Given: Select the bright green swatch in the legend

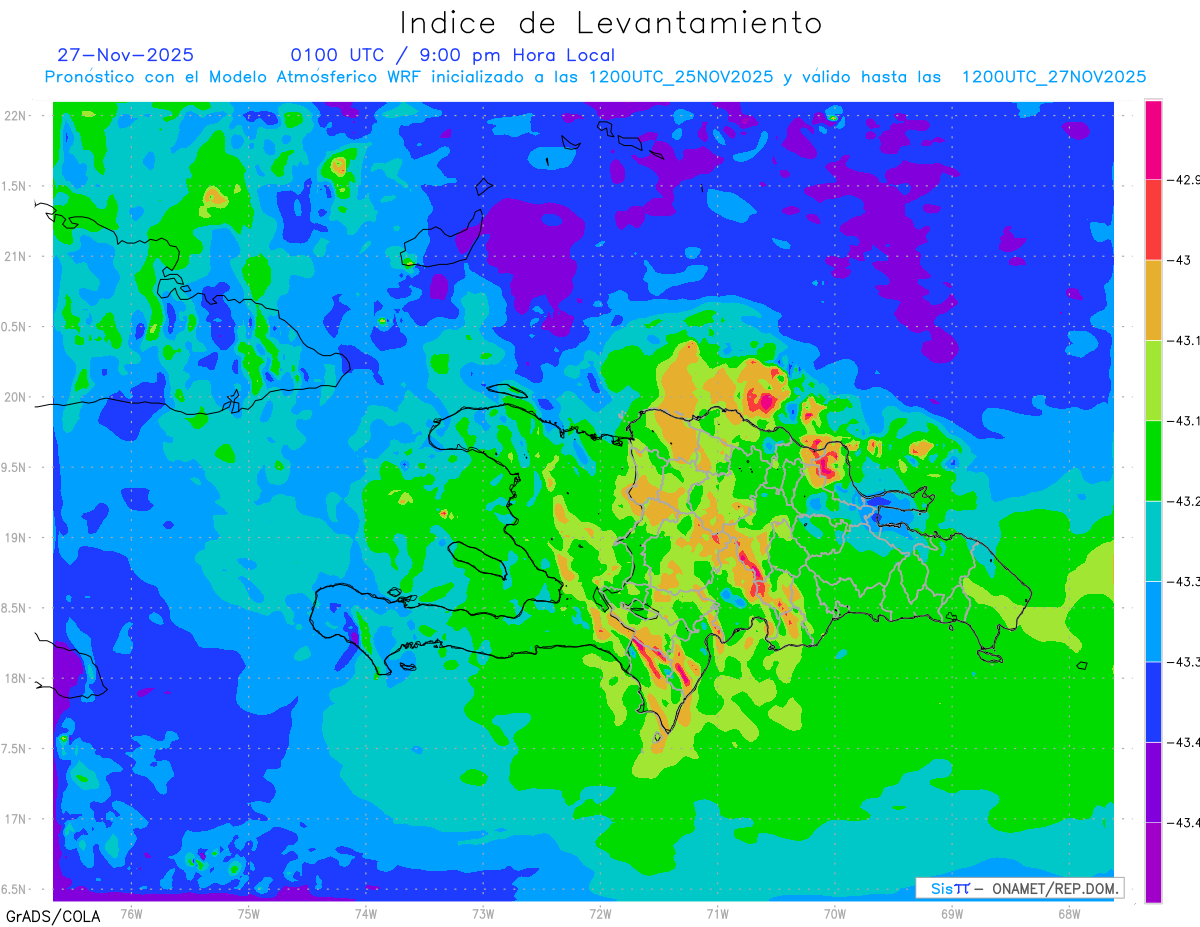Looking at the screenshot, I should (1153, 461).
